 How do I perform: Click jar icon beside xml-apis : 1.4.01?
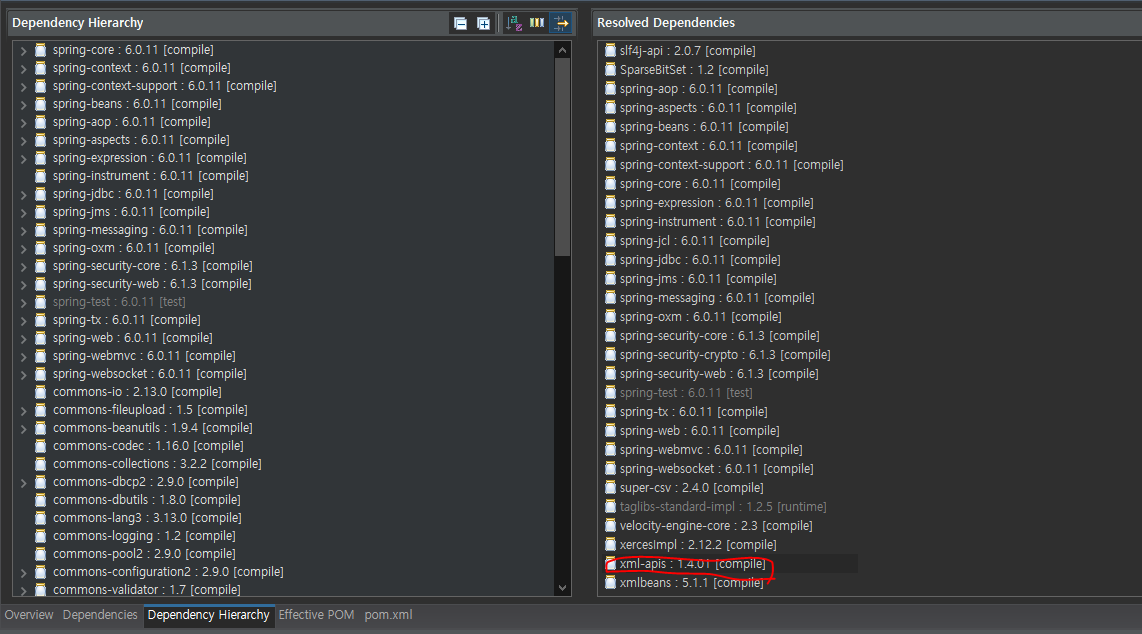point(610,563)
